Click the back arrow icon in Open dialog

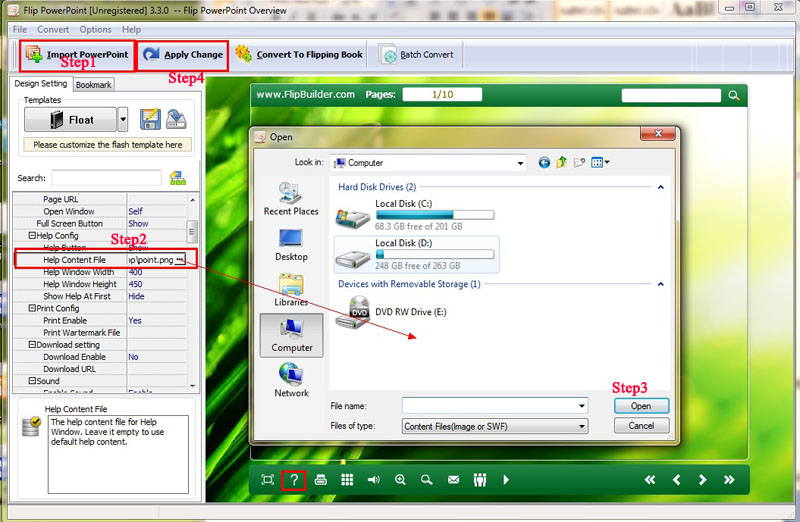(x=544, y=163)
